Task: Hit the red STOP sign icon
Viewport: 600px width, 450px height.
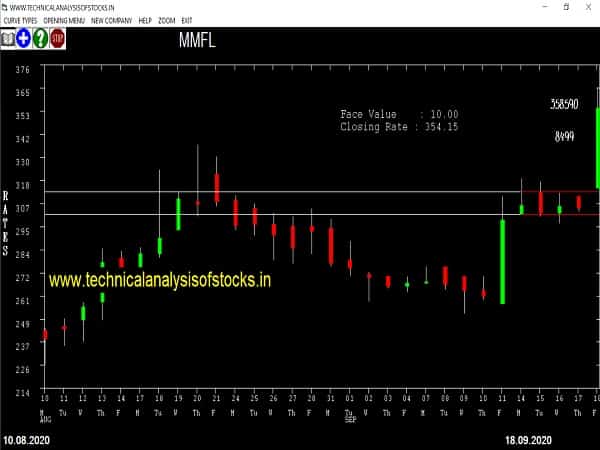Action: tap(57, 39)
